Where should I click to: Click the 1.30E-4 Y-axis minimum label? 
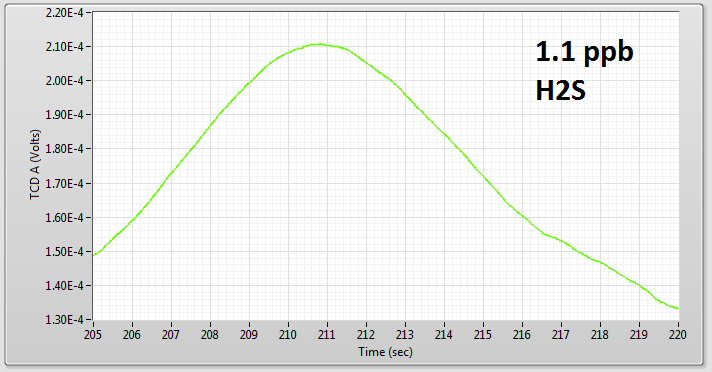click(x=64, y=320)
